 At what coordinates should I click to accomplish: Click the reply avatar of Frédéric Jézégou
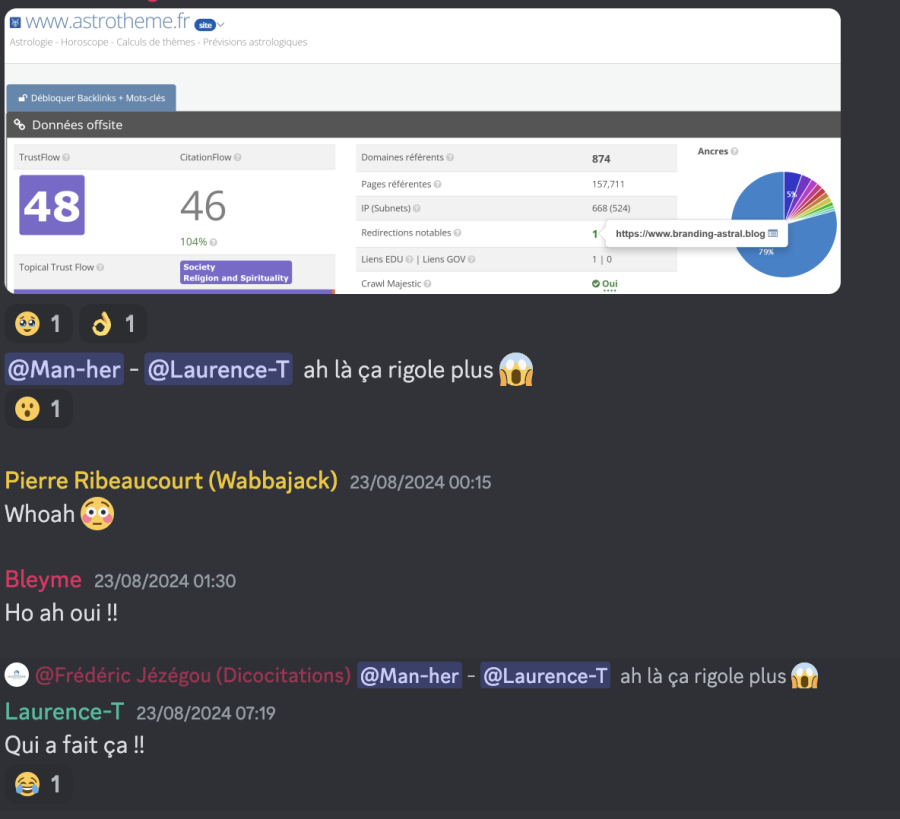(x=17, y=675)
